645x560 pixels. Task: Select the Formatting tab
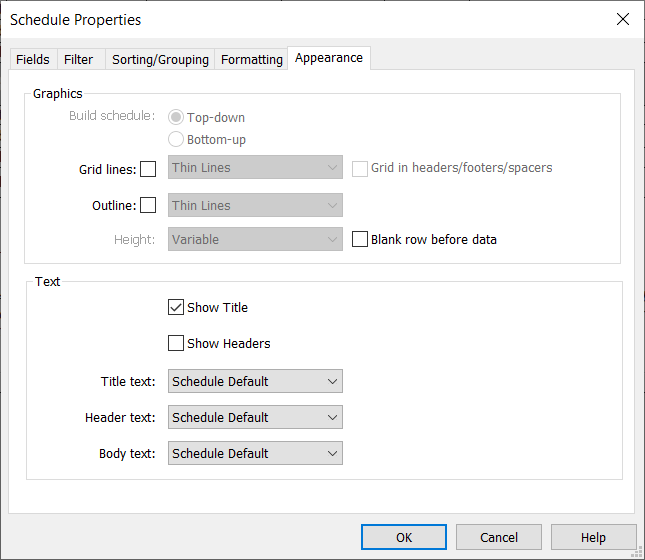click(251, 60)
